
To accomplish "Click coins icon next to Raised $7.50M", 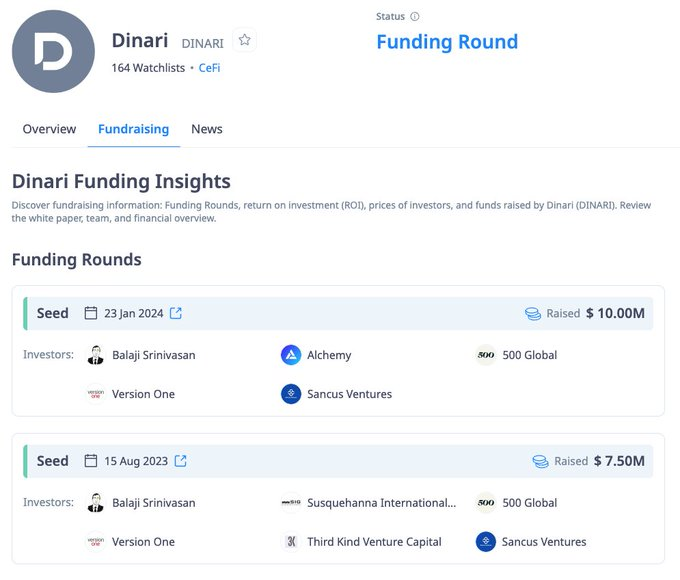I will click(x=540, y=461).
